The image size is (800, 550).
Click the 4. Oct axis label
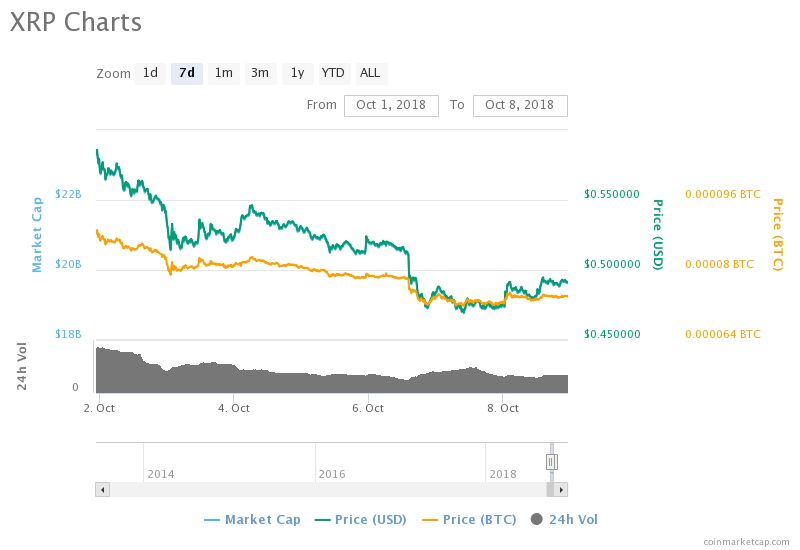pyautogui.click(x=234, y=408)
